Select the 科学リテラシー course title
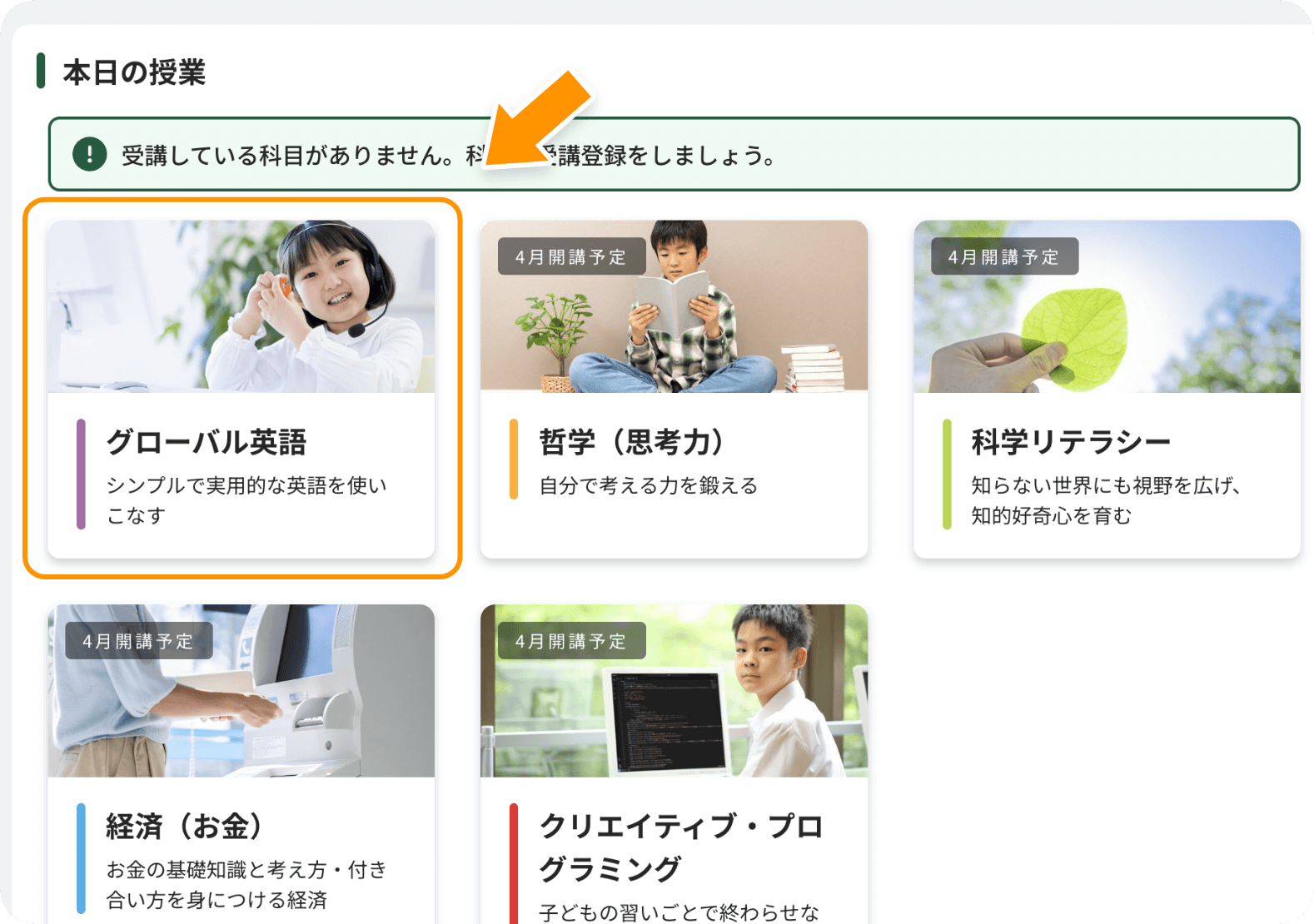The image size is (1314, 924). pyautogui.click(x=1071, y=442)
